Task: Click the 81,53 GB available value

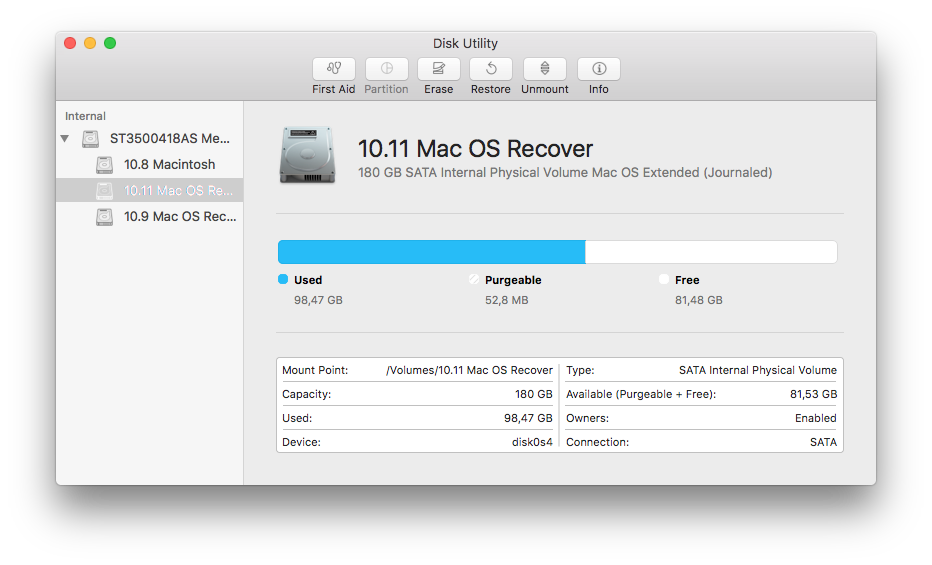Action: pos(813,394)
